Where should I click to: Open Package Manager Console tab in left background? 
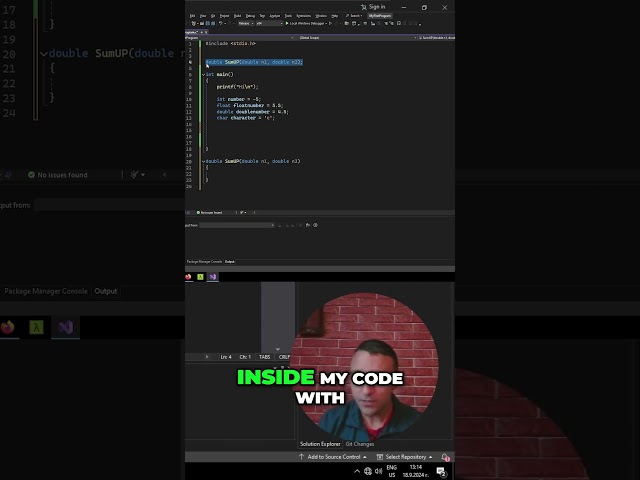46,291
